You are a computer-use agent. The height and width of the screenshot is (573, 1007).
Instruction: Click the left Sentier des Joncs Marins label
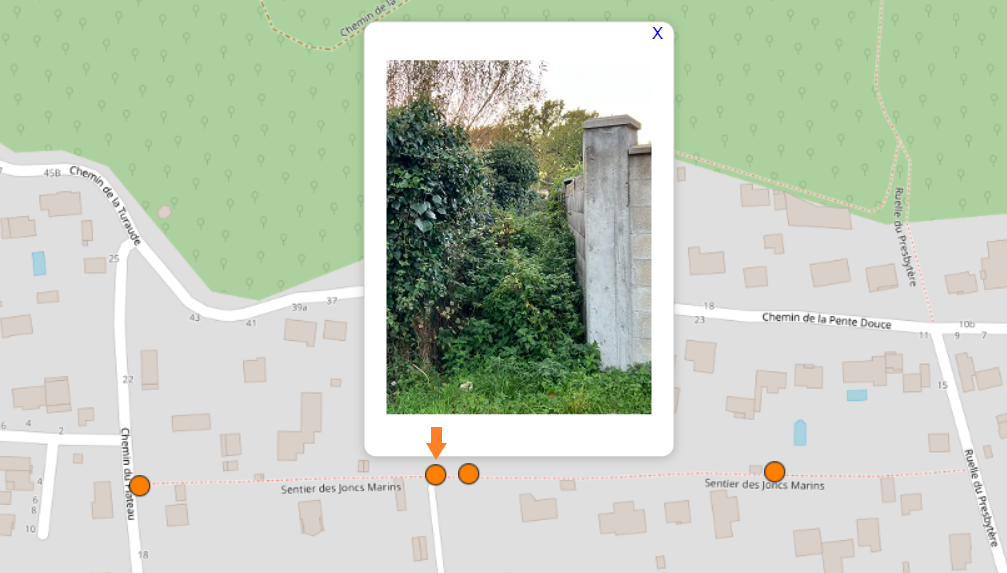(340, 488)
